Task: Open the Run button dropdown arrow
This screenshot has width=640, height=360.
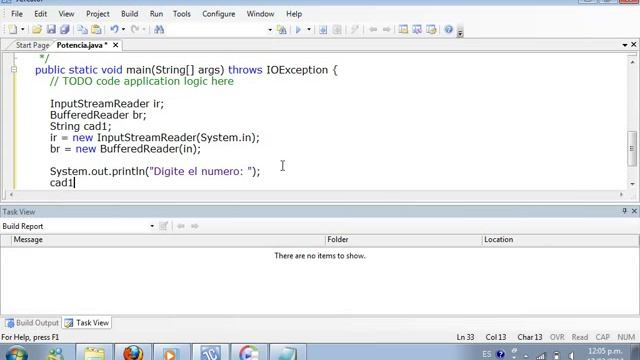Action: coord(309,29)
